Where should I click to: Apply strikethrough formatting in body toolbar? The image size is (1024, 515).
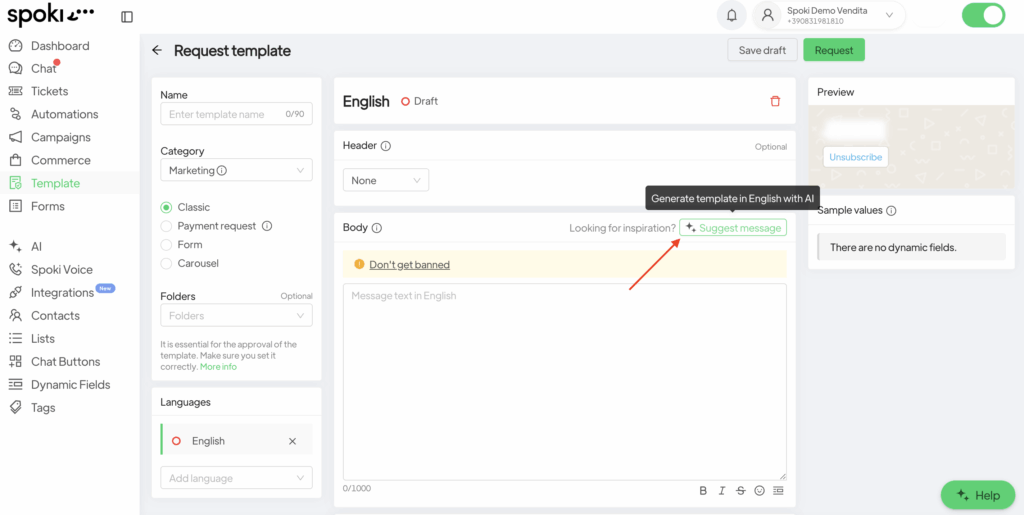740,490
